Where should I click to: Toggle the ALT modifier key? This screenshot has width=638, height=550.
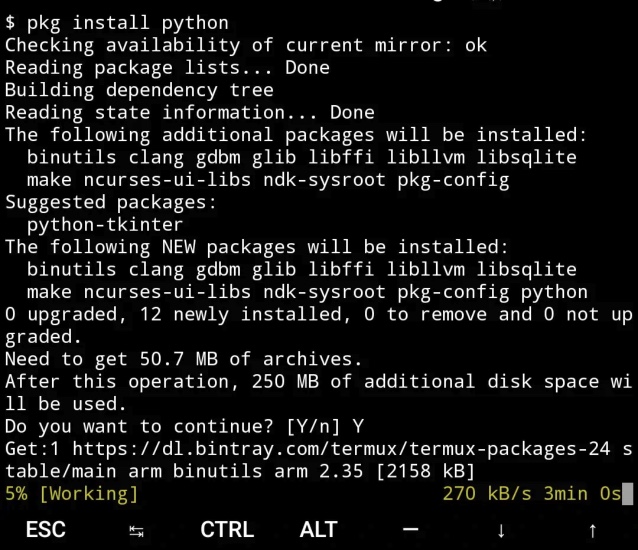(318, 530)
